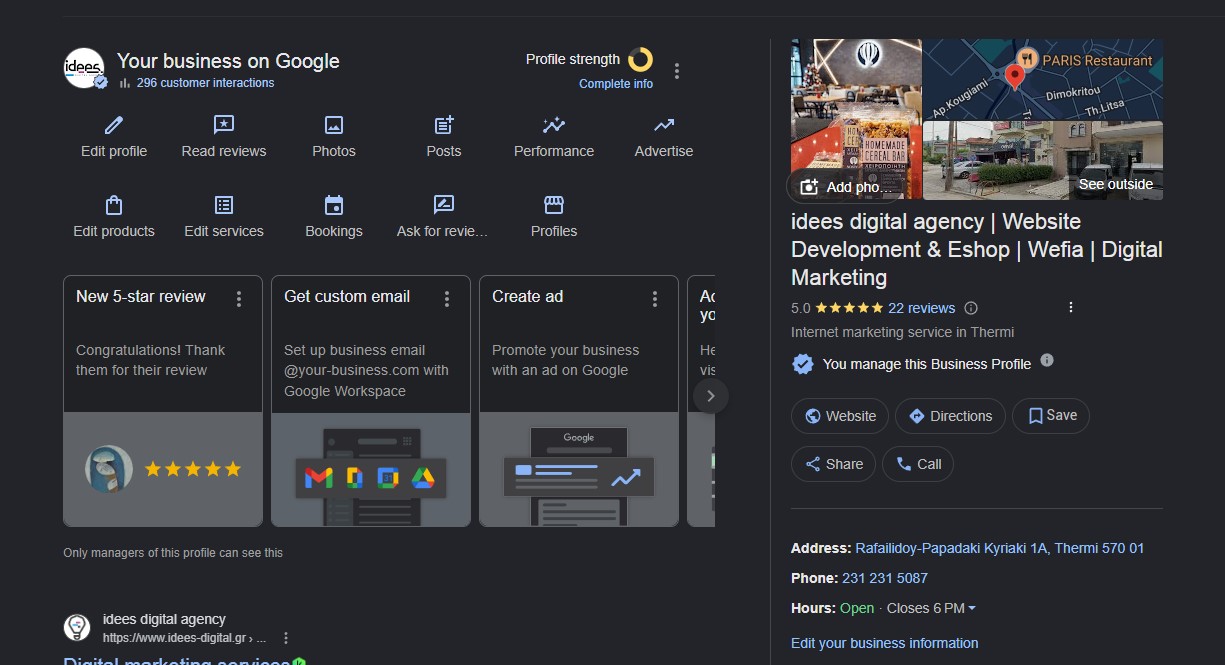Open Get custom email card options menu

click(x=447, y=299)
